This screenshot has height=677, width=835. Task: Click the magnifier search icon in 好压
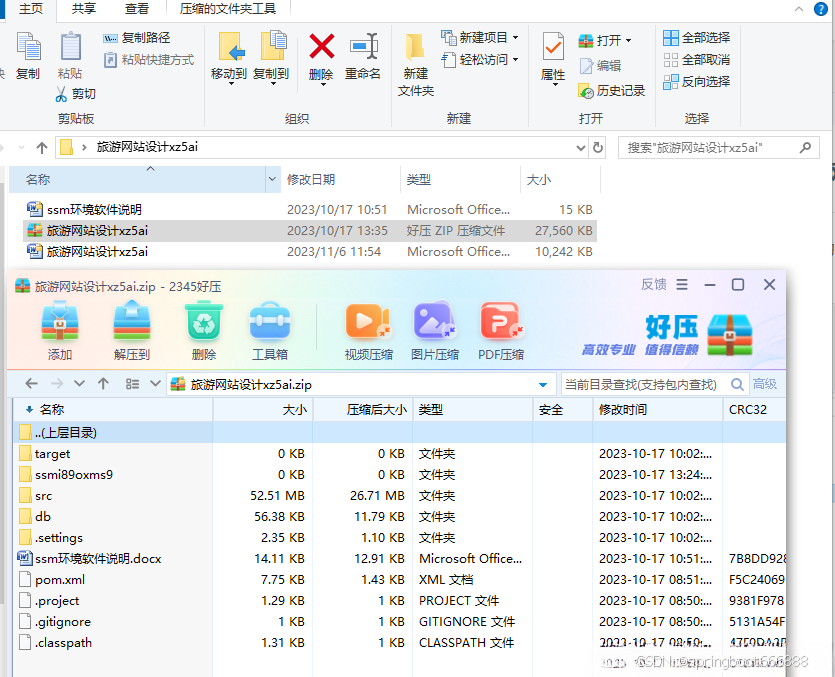click(737, 384)
